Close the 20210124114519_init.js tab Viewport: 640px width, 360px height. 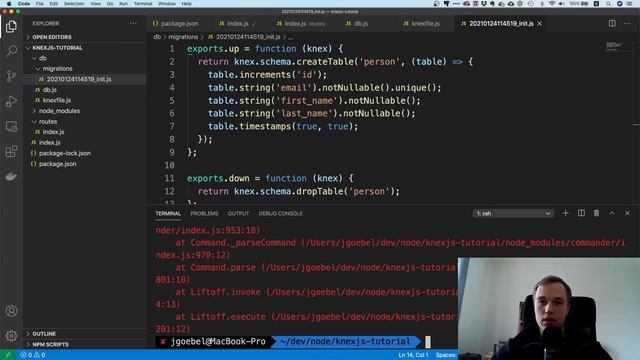540,24
